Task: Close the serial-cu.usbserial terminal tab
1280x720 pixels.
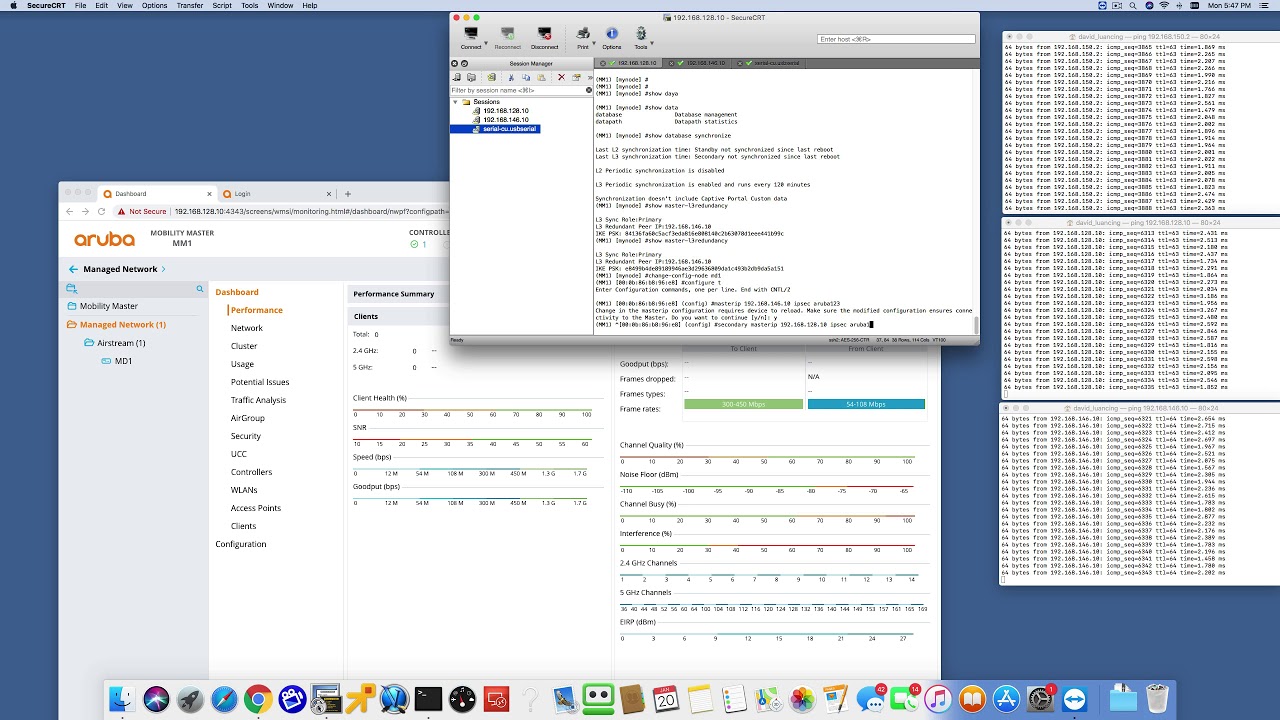Action: 740,63
